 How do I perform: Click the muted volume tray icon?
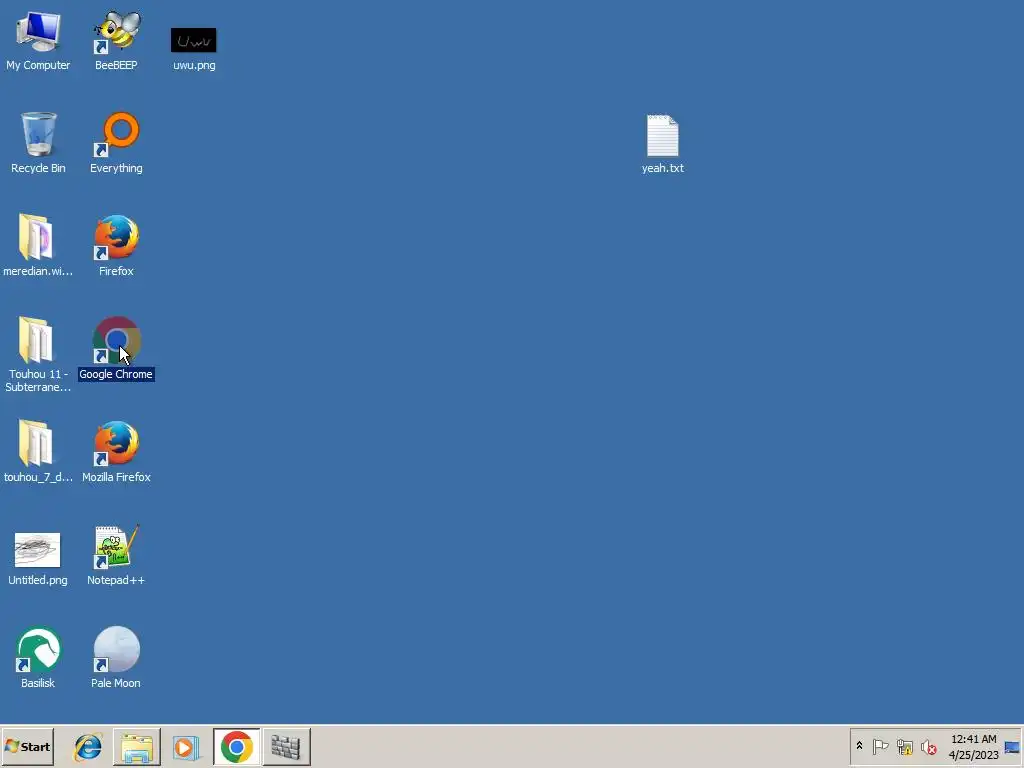point(928,746)
